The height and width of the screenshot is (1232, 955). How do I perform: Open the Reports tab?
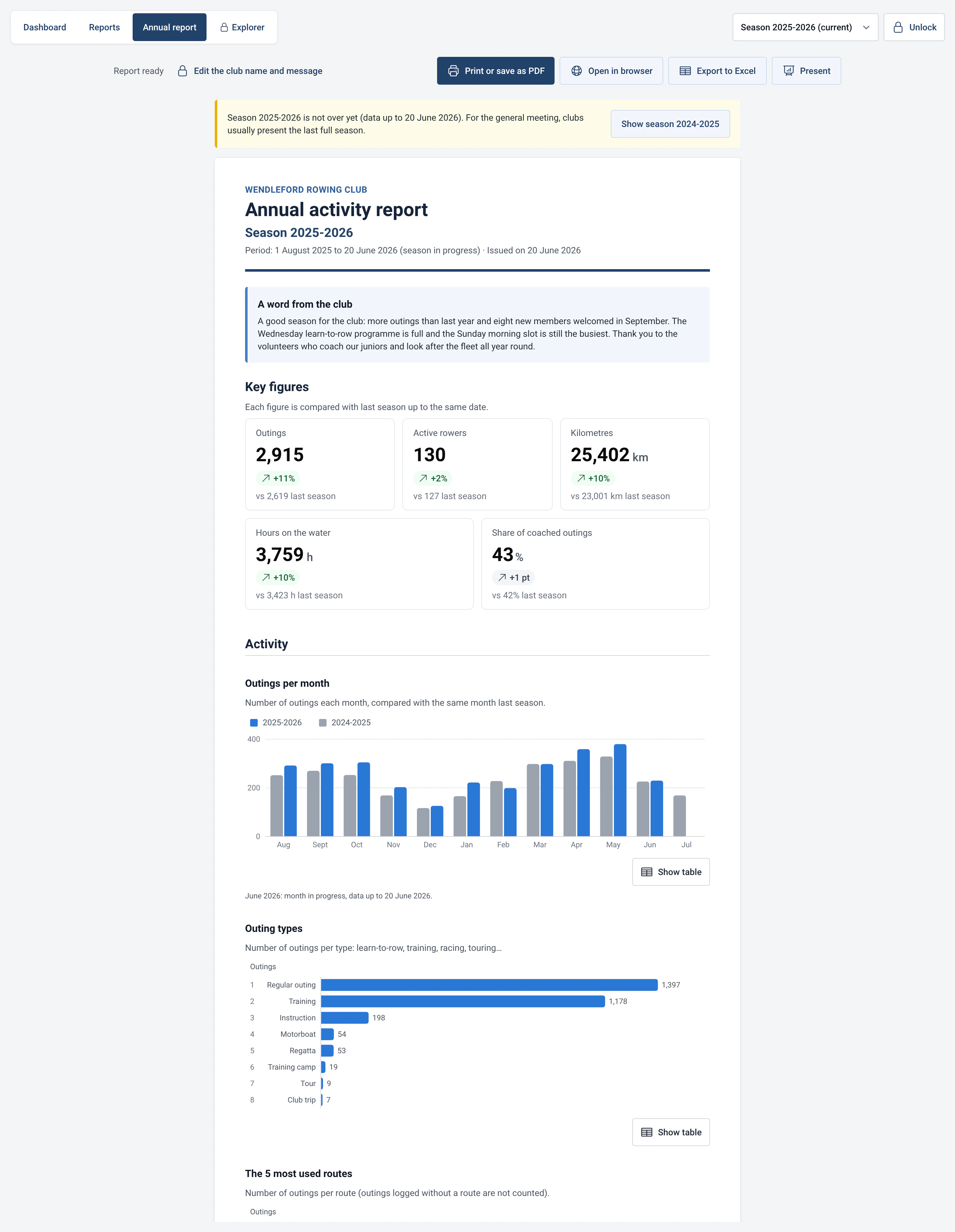click(104, 27)
